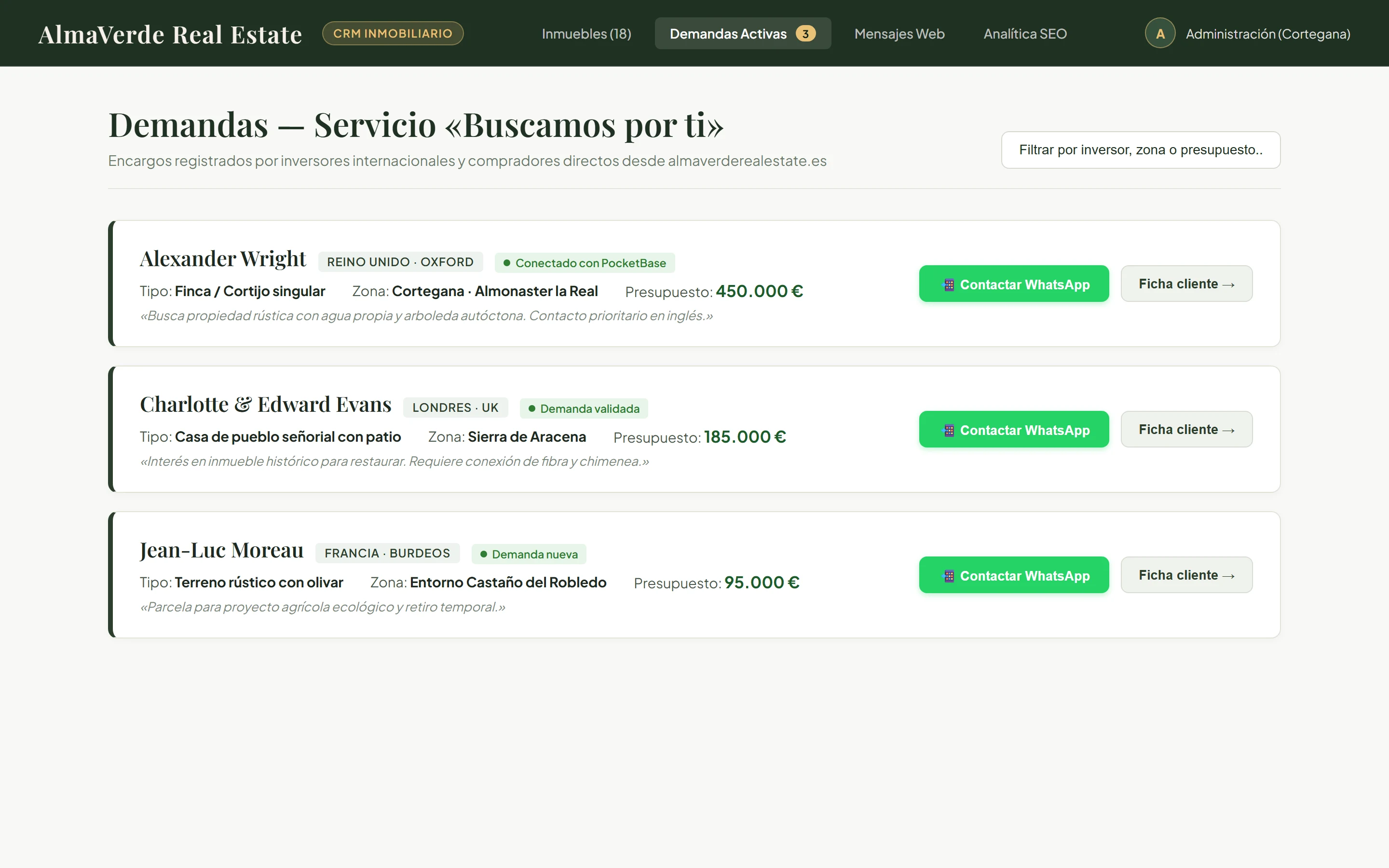Click the Demanda nueva status badge

coord(529,555)
